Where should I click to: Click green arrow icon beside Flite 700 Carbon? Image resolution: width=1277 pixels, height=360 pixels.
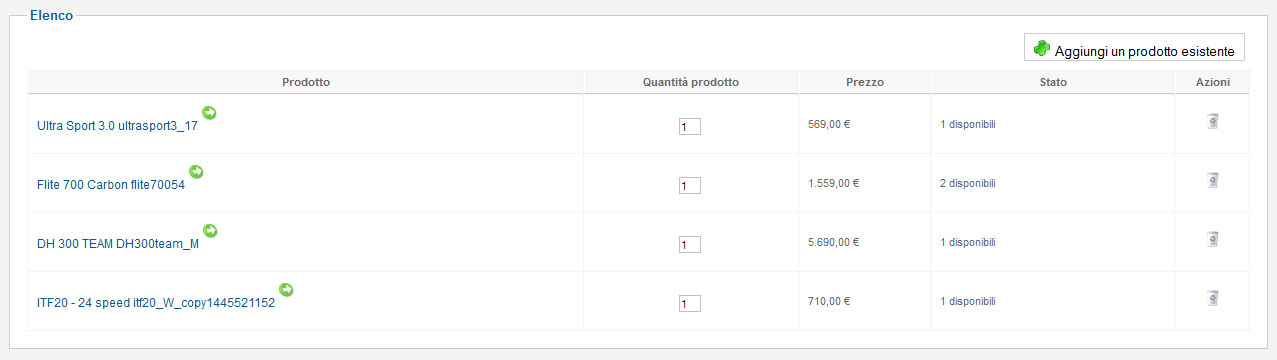(196, 172)
